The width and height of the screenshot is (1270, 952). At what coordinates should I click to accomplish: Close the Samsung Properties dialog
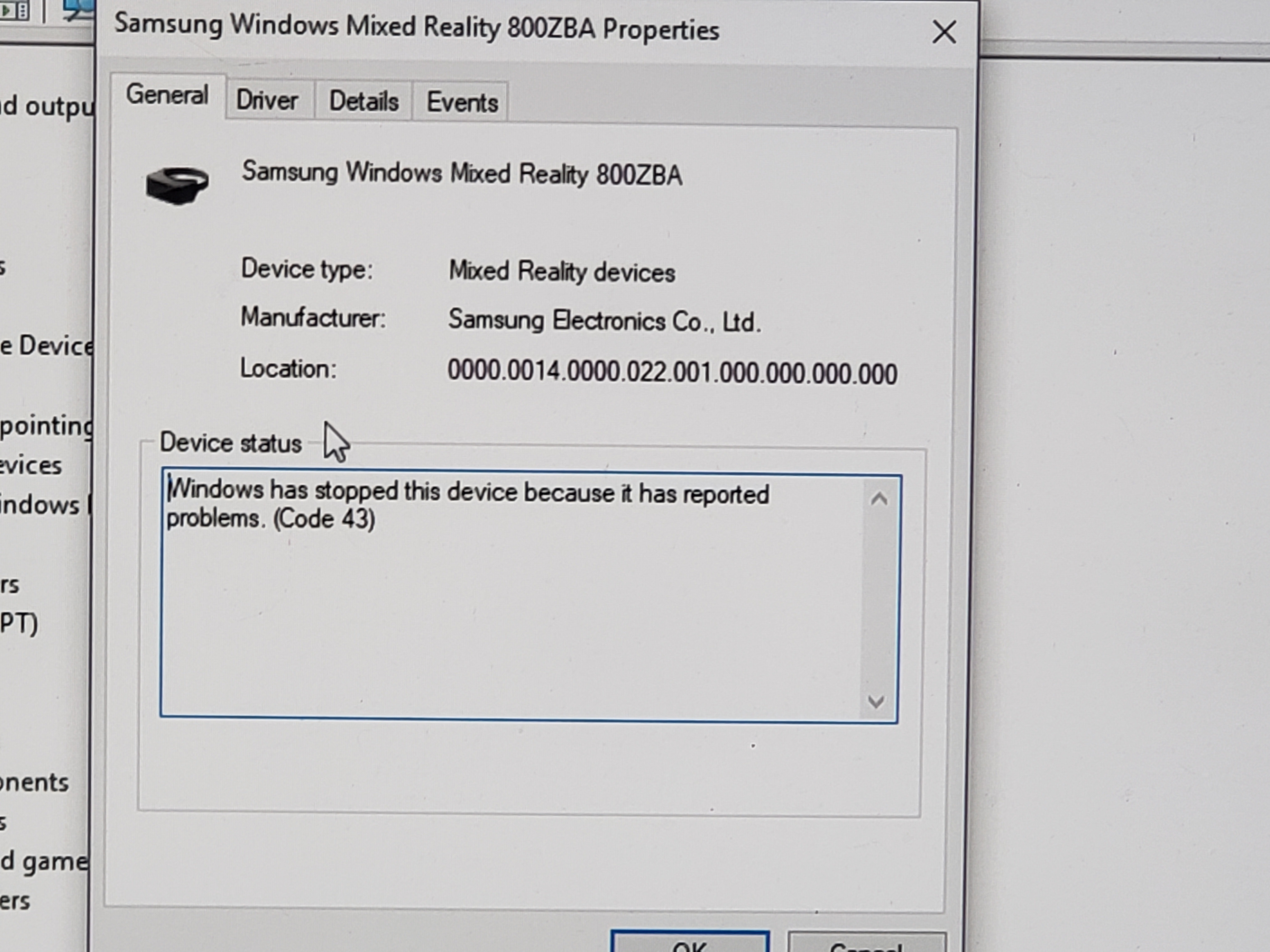(x=944, y=32)
